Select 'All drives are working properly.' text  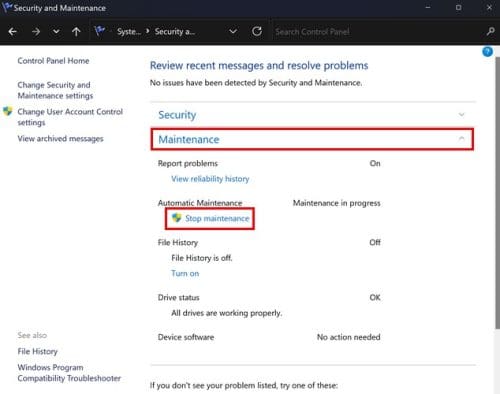point(227,313)
